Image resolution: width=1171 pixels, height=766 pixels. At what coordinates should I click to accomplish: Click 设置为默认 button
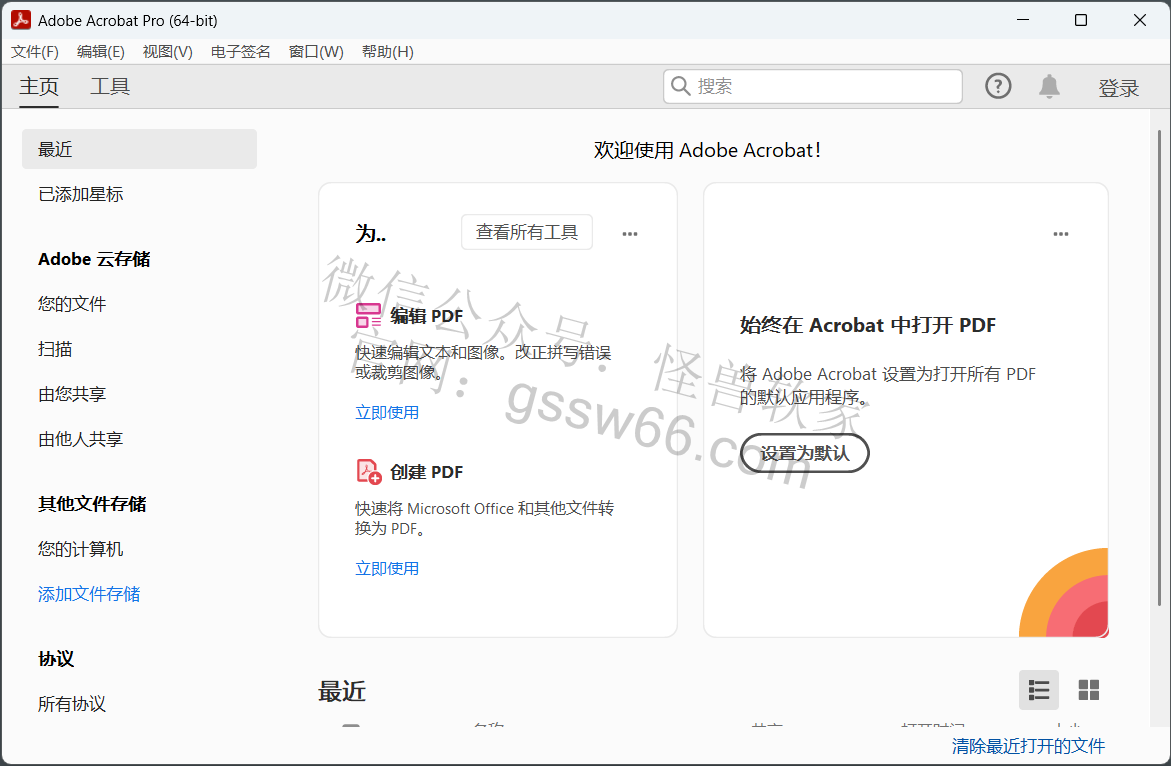(804, 453)
